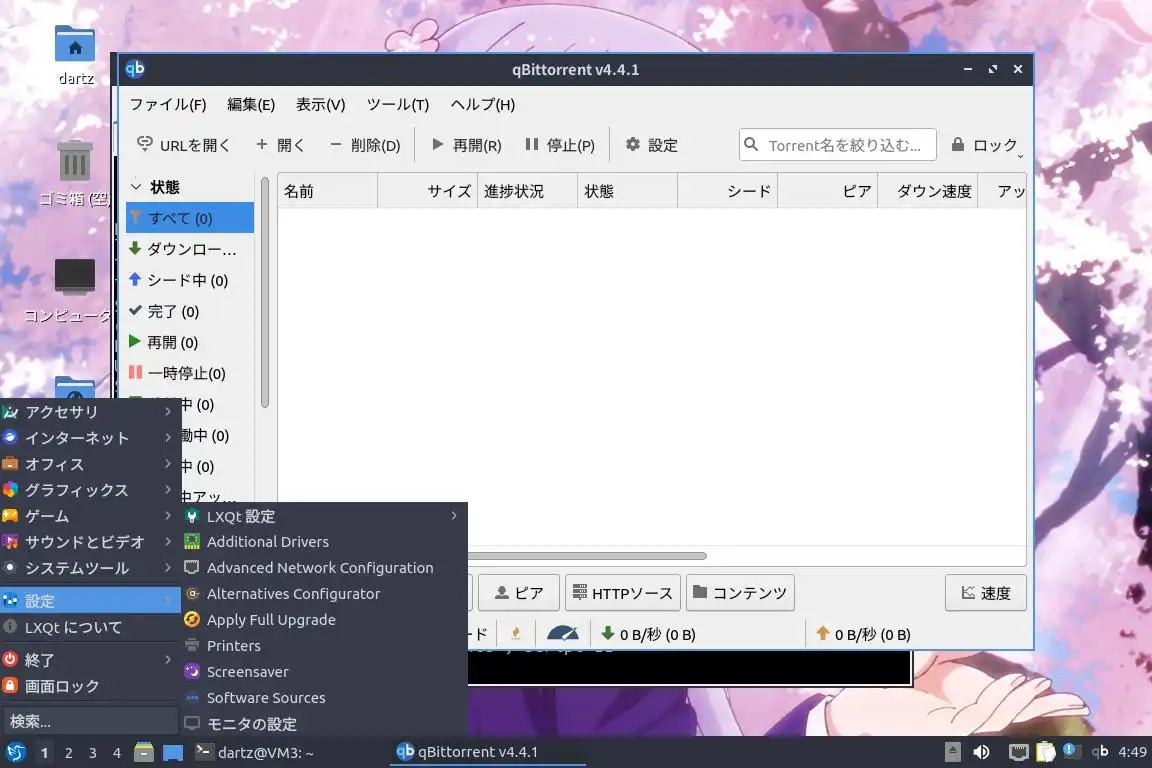1152x768 pixels.
Task: Switch to the 速度 graph tab
Action: click(985, 592)
